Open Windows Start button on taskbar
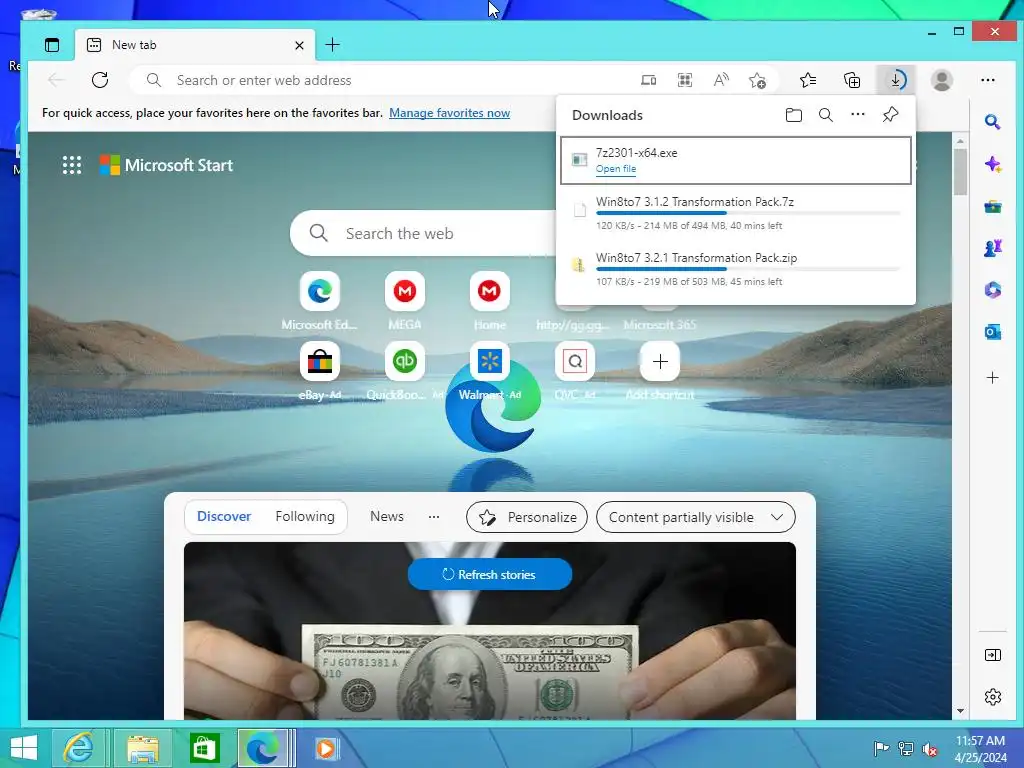The height and width of the screenshot is (768, 1024). click(x=24, y=748)
